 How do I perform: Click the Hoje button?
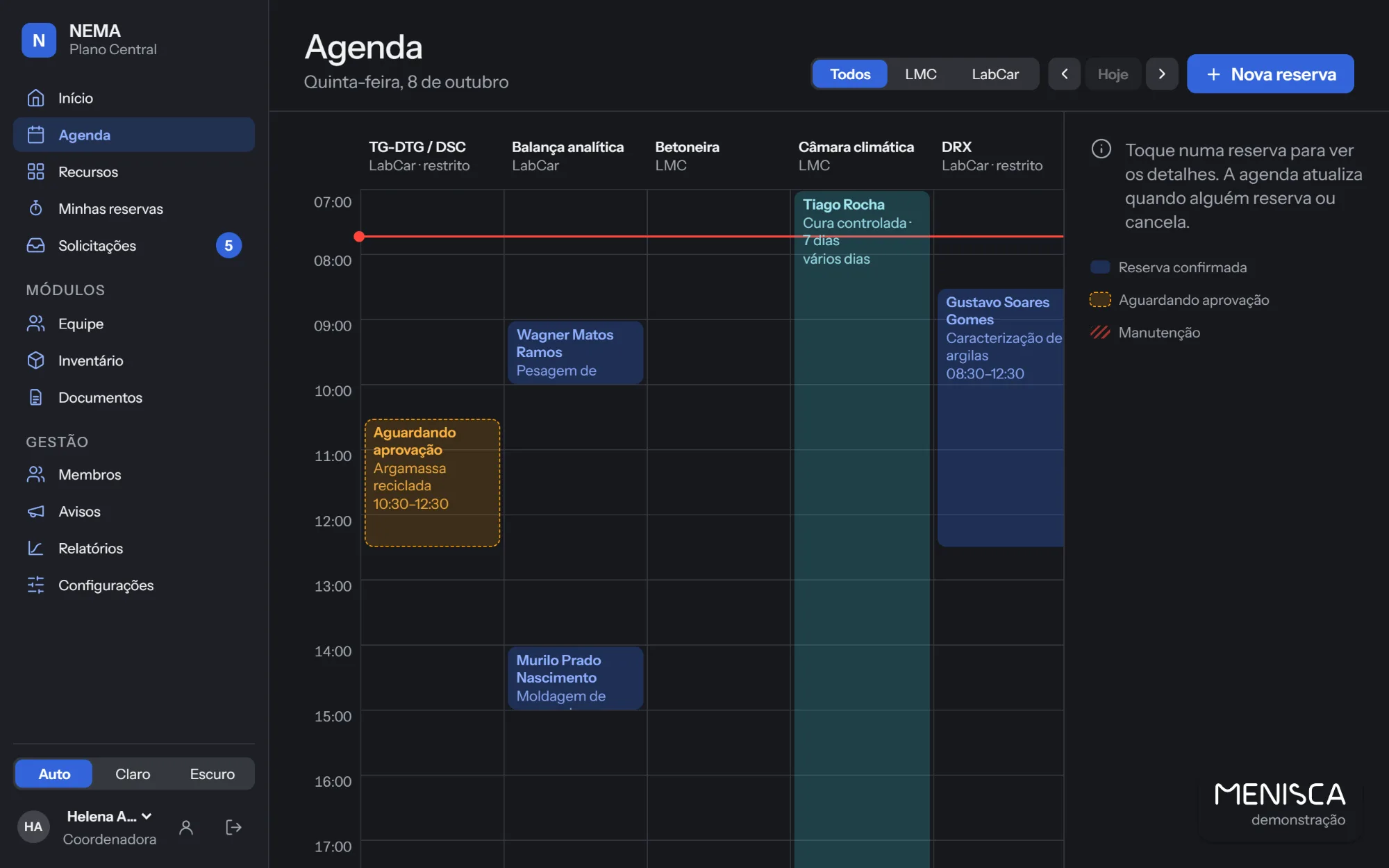1113,74
